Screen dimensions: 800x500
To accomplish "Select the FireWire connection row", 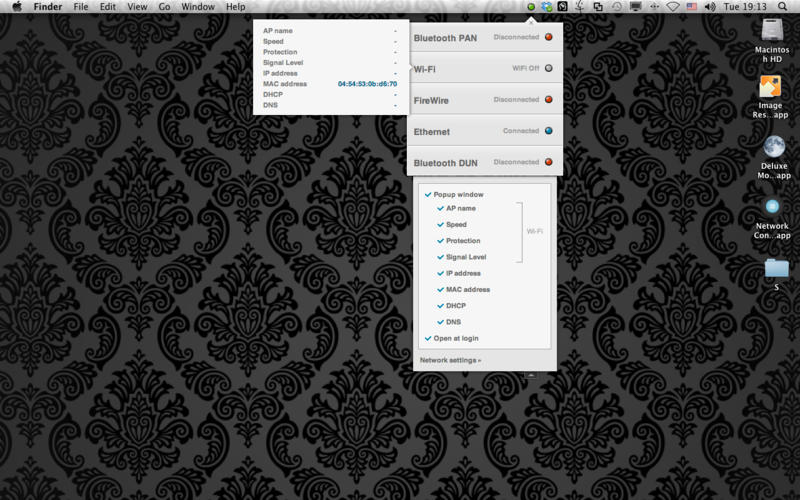I will coord(485,99).
